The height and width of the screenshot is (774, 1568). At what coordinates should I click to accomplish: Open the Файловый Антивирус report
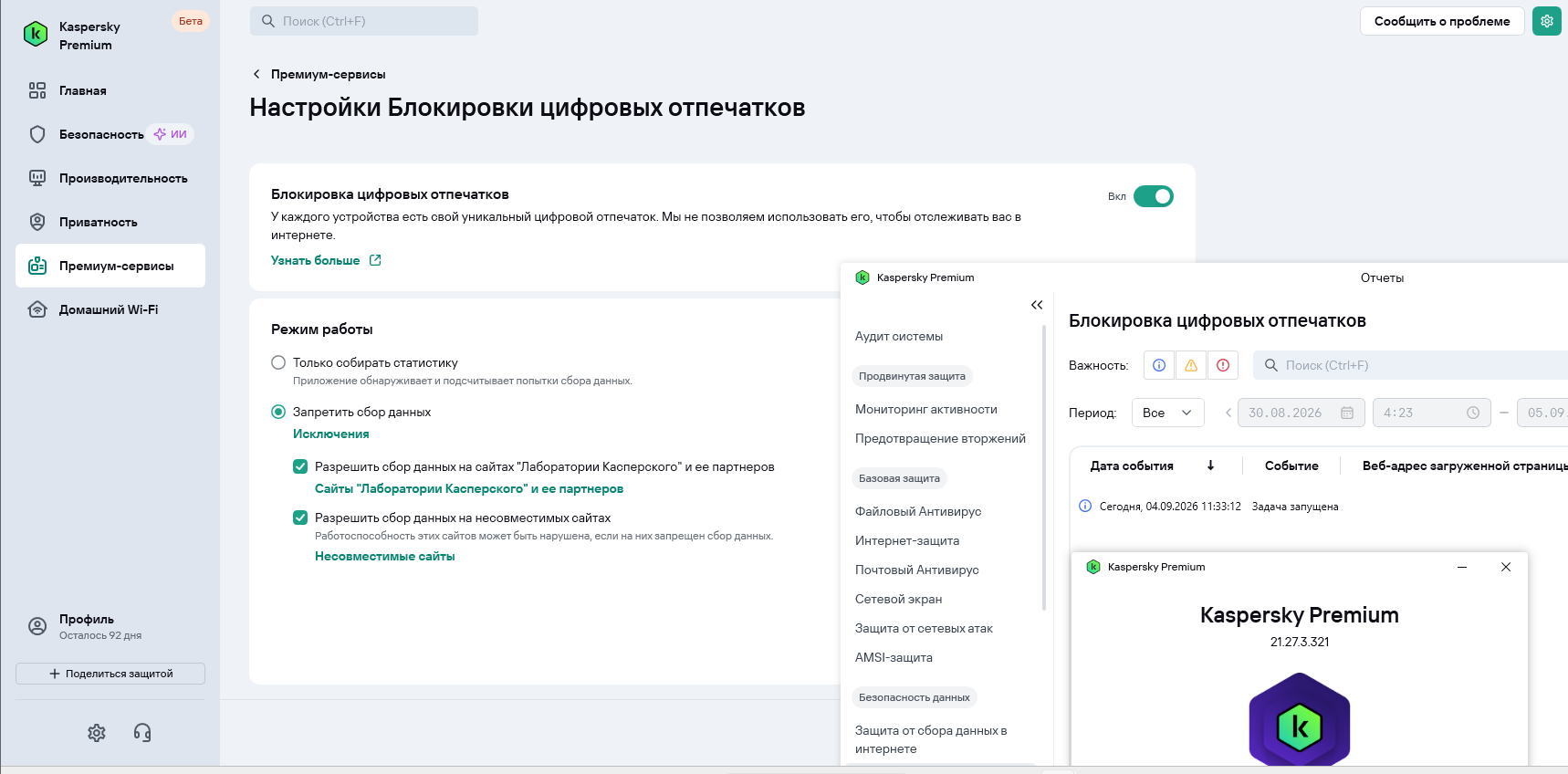918,511
